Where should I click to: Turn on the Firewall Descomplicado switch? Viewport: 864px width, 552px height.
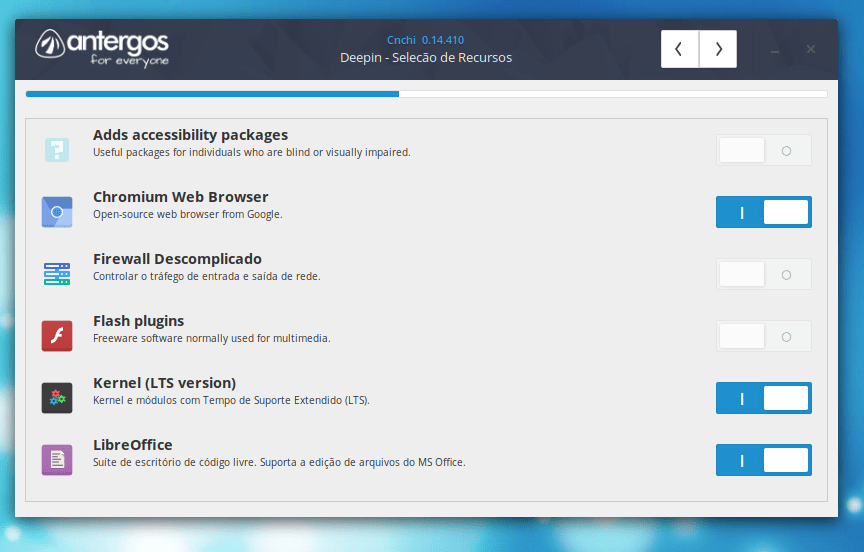tap(764, 274)
